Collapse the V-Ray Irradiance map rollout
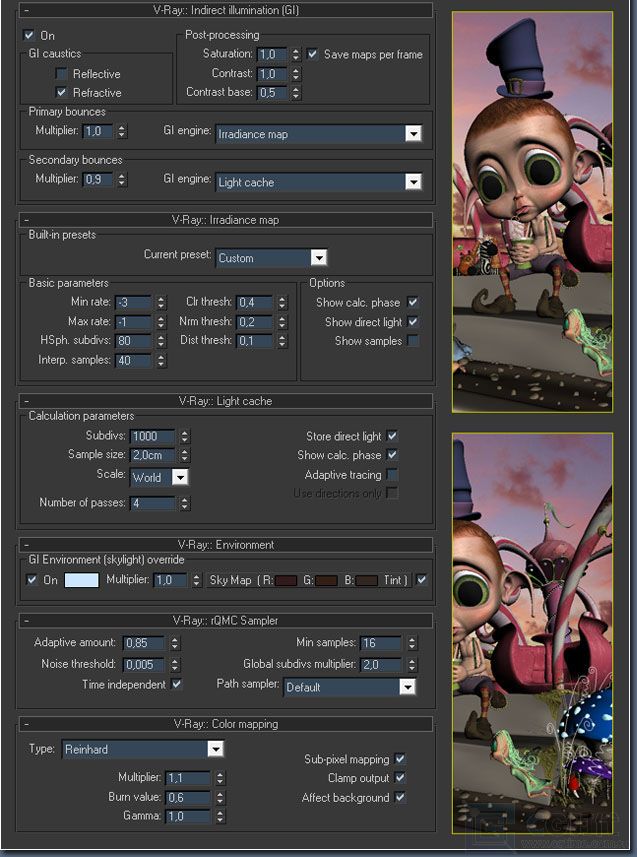This screenshot has height=857, width=637. tap(226, 220)
